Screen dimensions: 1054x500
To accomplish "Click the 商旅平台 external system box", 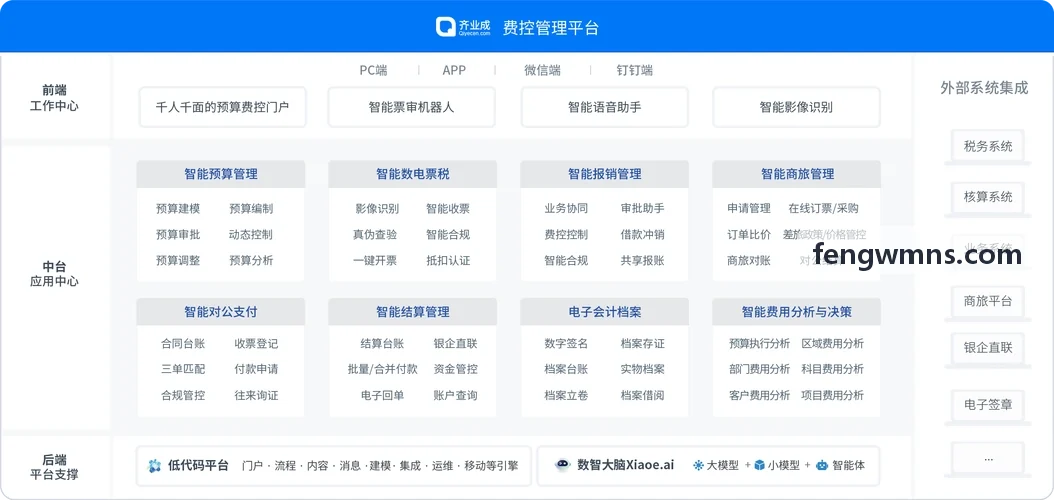I will pos(987,300).
